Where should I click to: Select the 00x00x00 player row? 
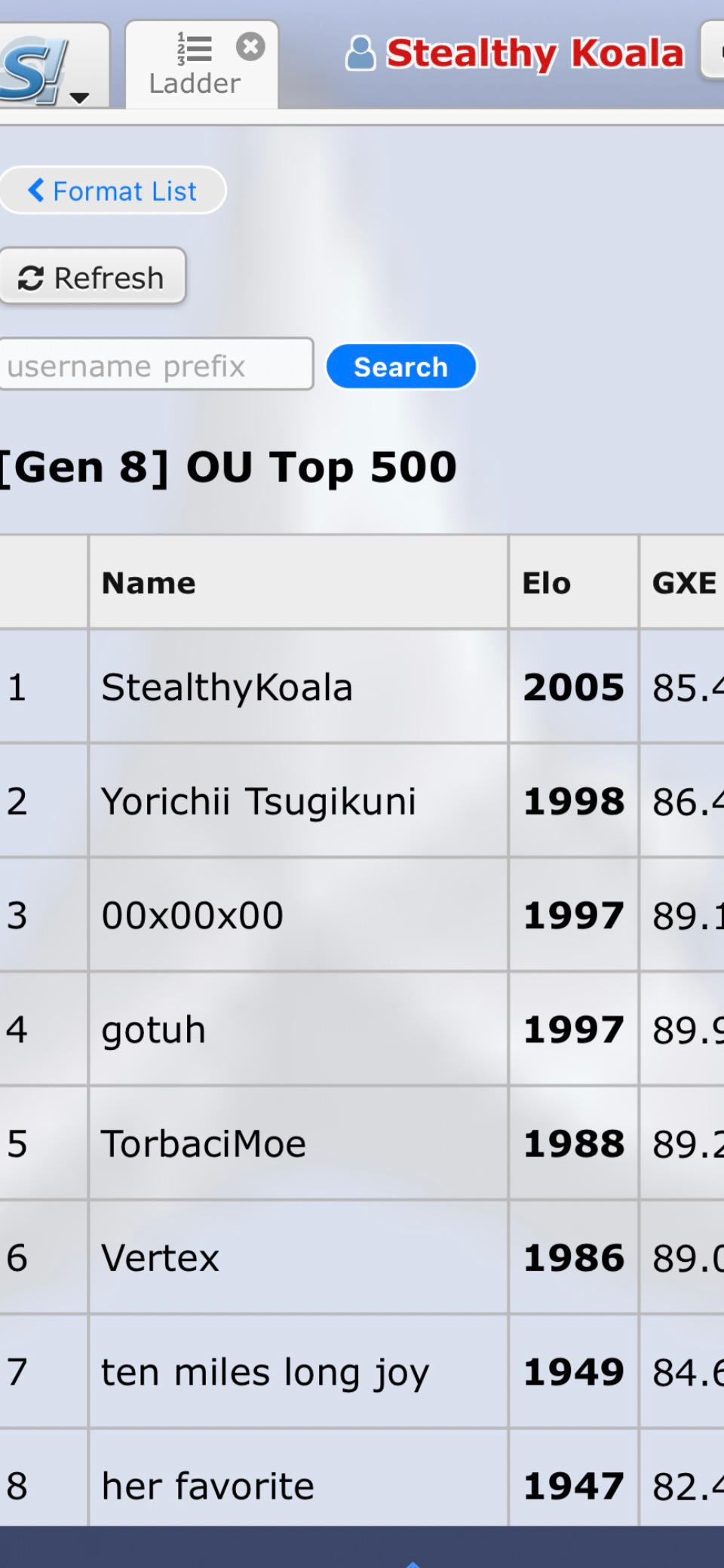192,915
